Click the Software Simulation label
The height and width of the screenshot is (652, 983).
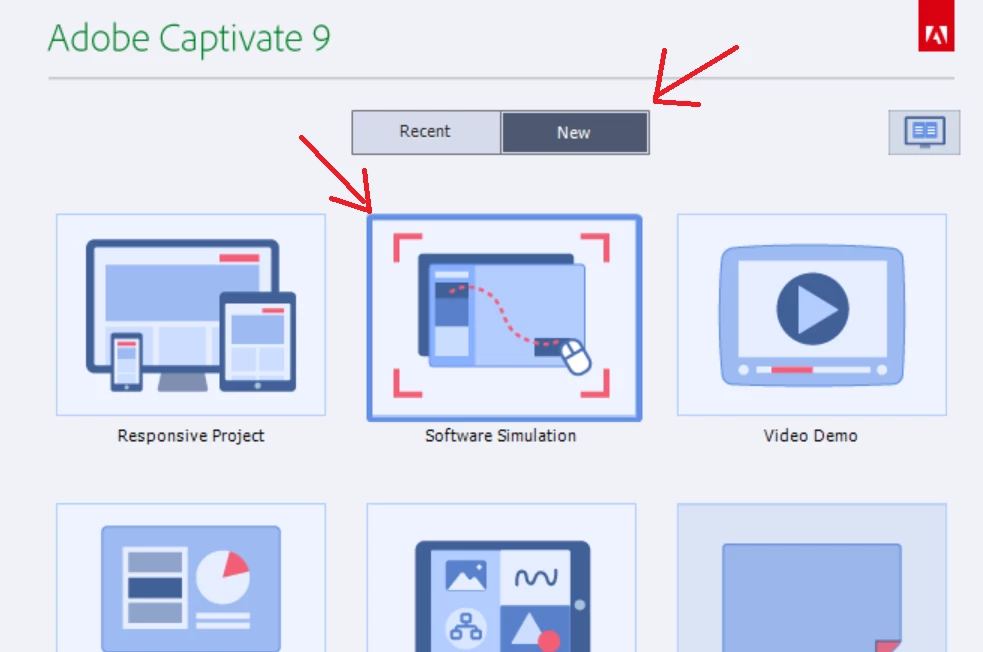(x=500, y=436)
